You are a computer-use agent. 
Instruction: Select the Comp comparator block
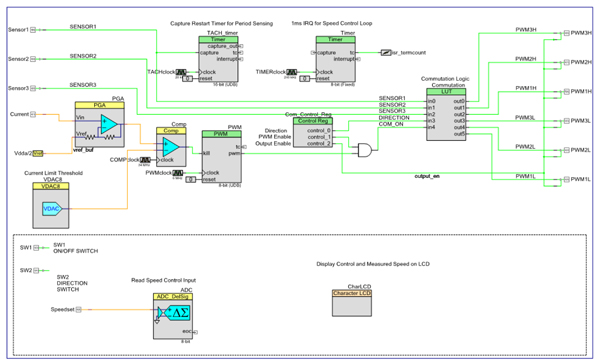(x=171, y=147)
